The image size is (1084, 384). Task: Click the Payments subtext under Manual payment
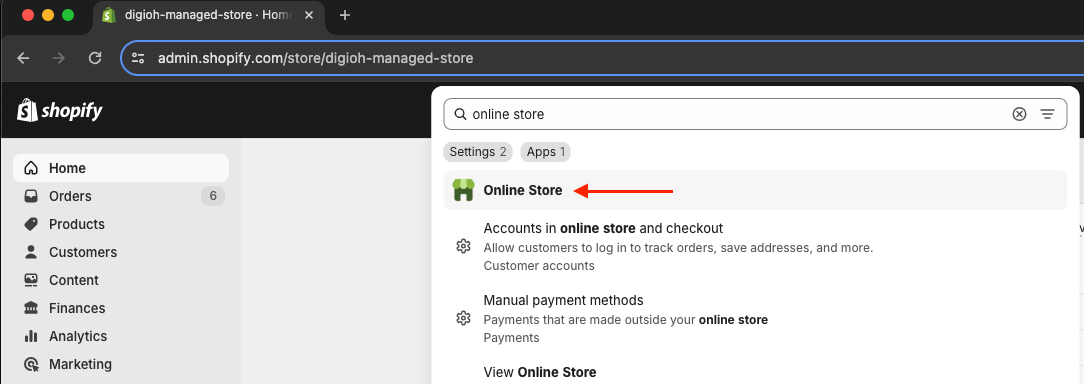click(x=512, y=338)
